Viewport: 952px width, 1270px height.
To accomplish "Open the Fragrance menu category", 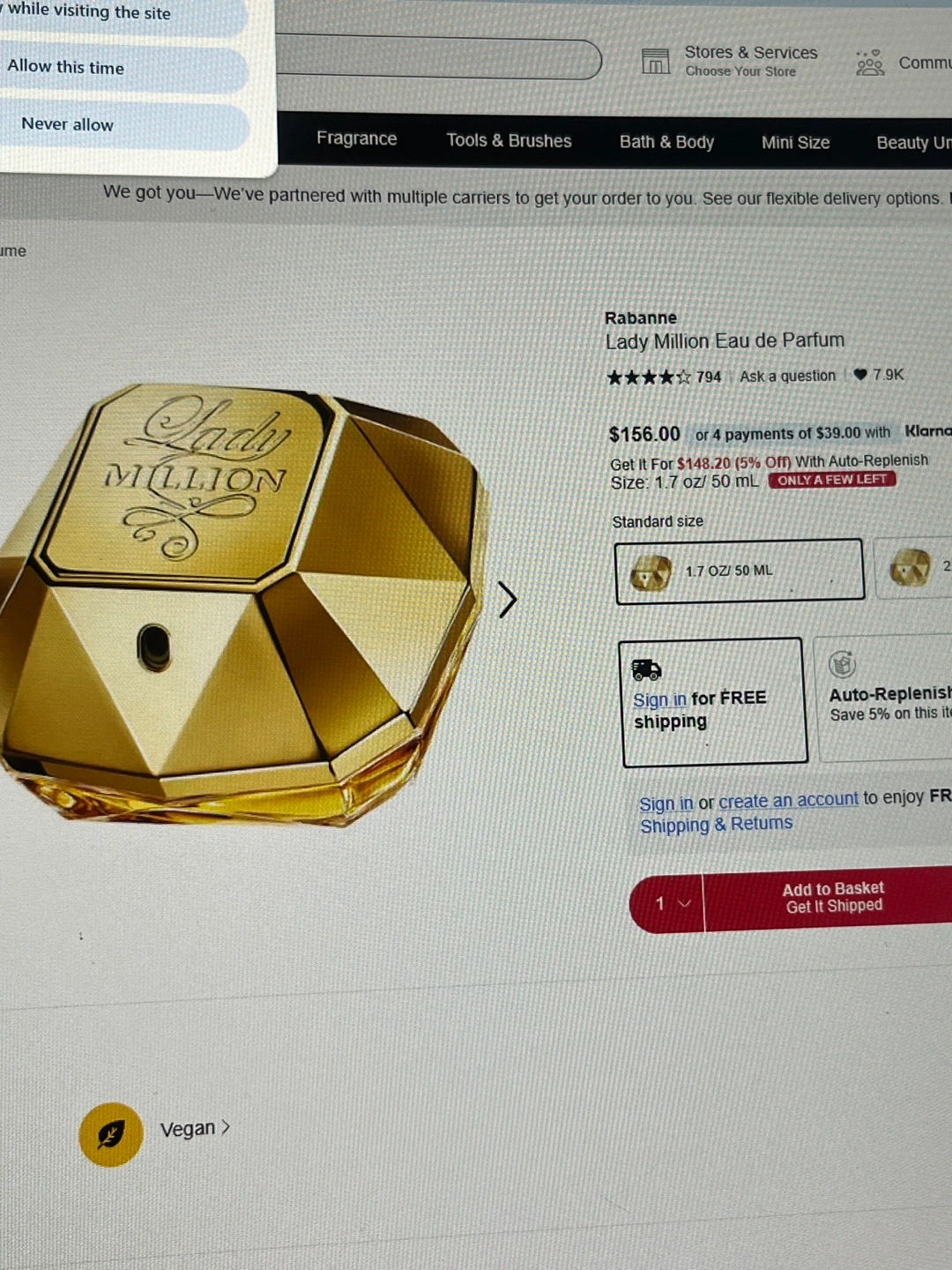I will pos(356,138).
